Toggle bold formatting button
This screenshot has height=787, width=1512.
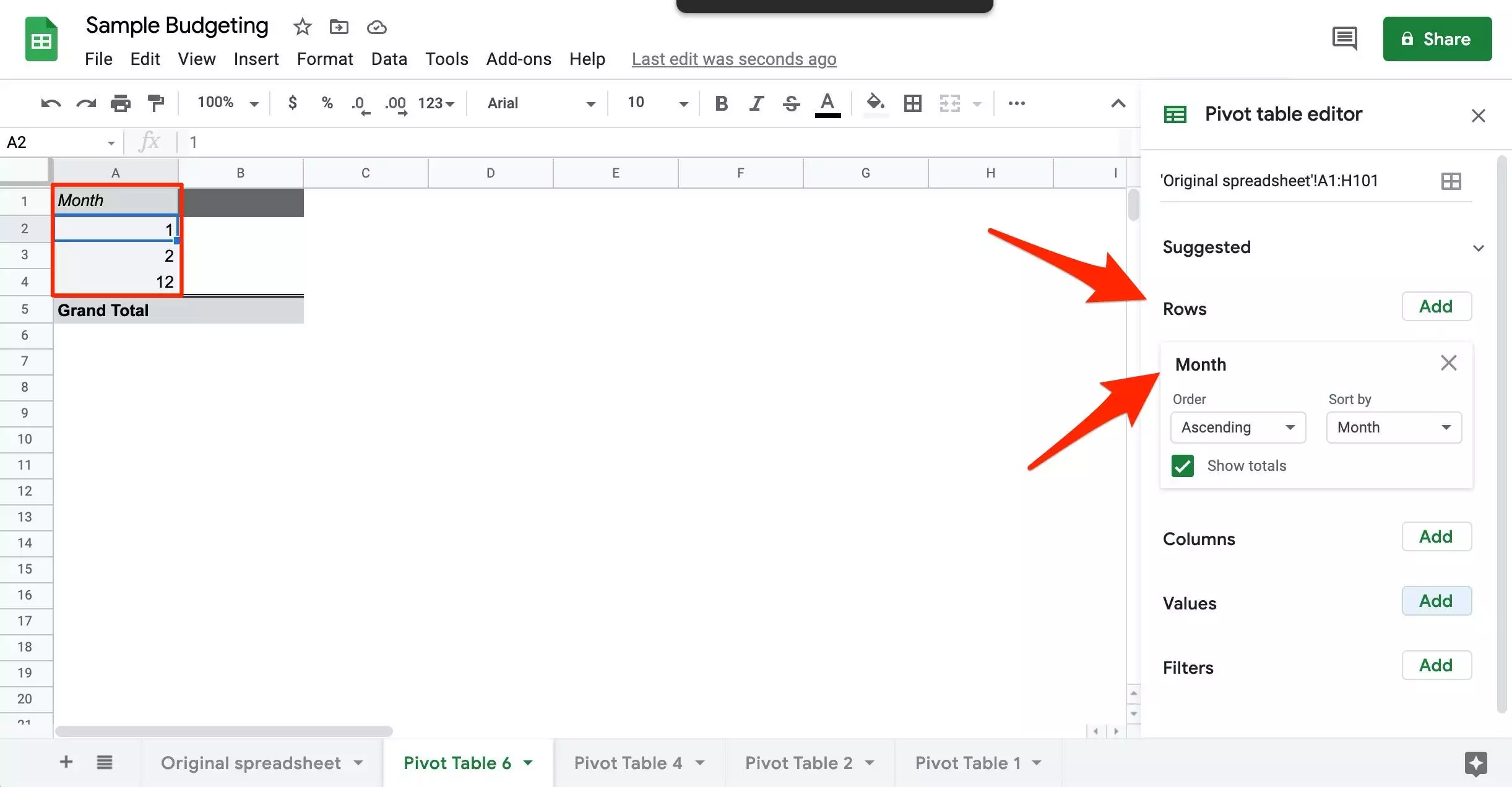click(721, 103)
